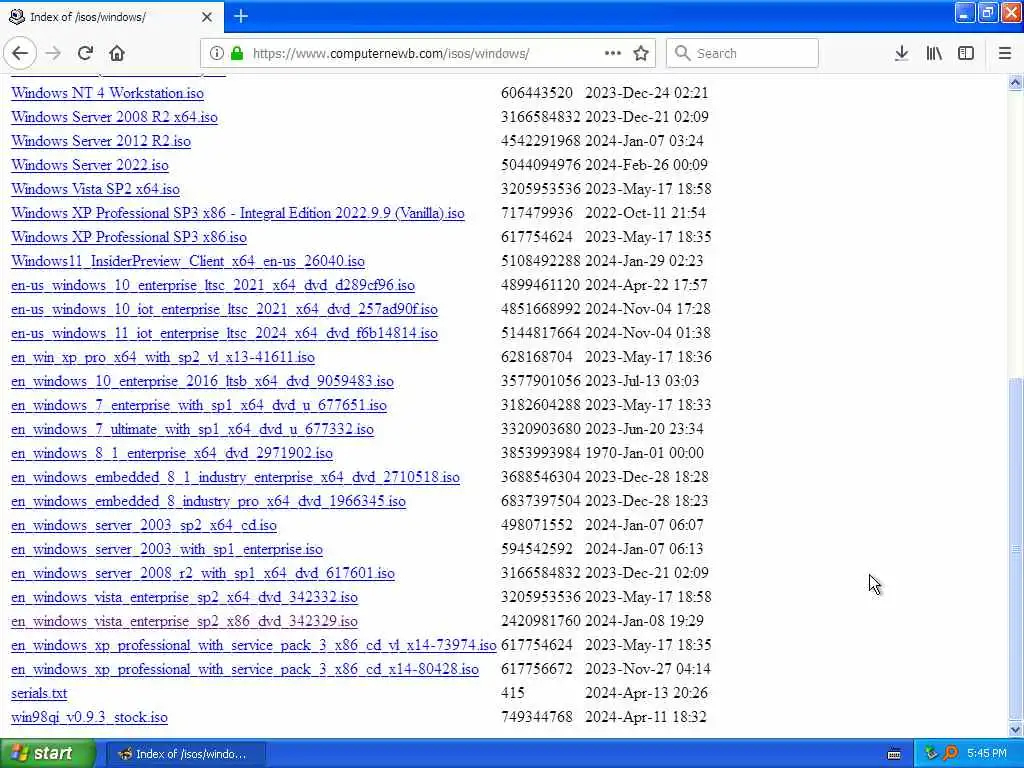The width and height of the screenshot is (1024, 768).
Task: Download en_win_xp_pro_x64_with_sp2_vl_x13-41611.iso
Action: click(163, 357)
